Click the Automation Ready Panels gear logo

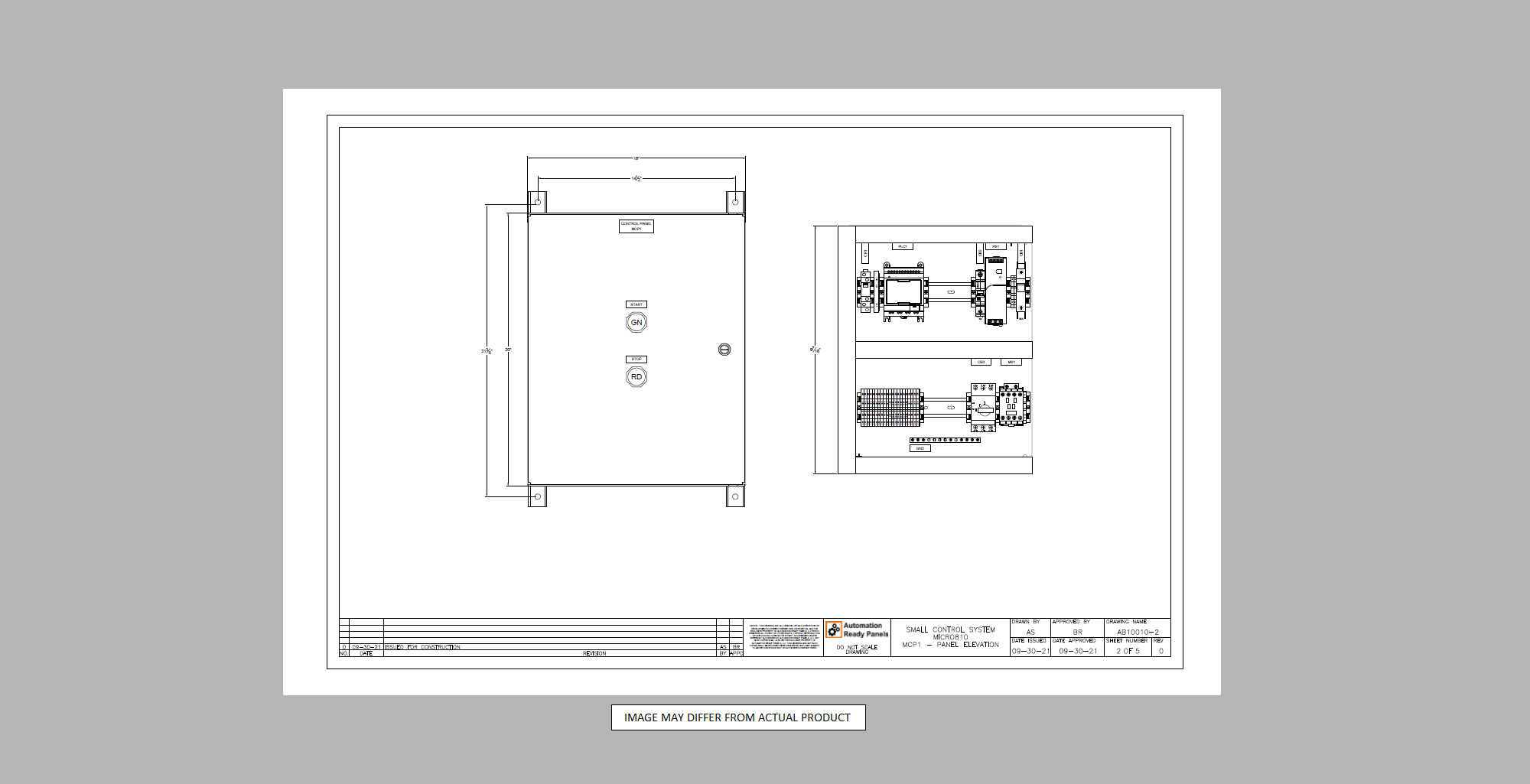tap(834, 629)
